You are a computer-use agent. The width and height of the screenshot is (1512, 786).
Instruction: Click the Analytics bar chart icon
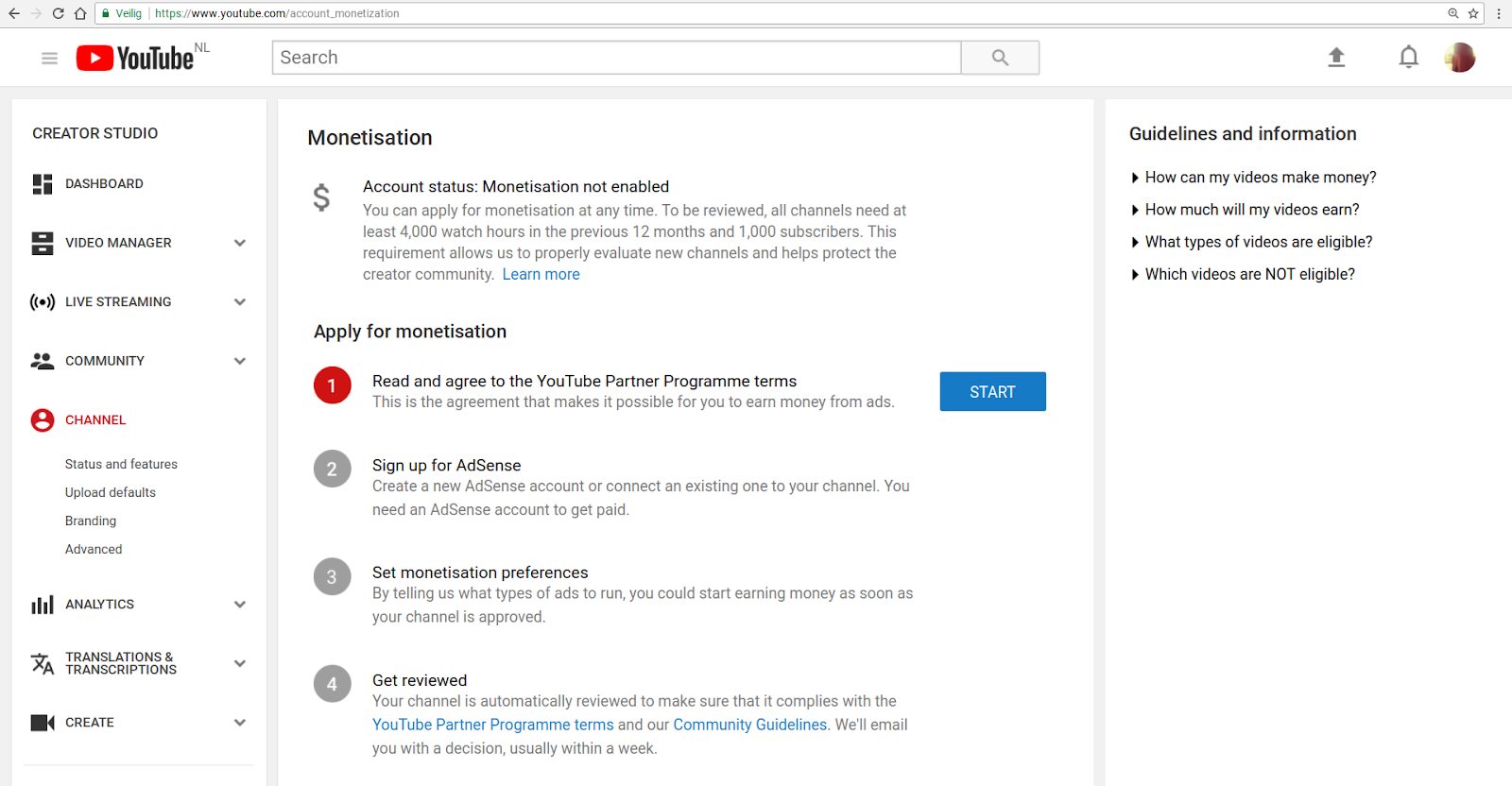43,605
